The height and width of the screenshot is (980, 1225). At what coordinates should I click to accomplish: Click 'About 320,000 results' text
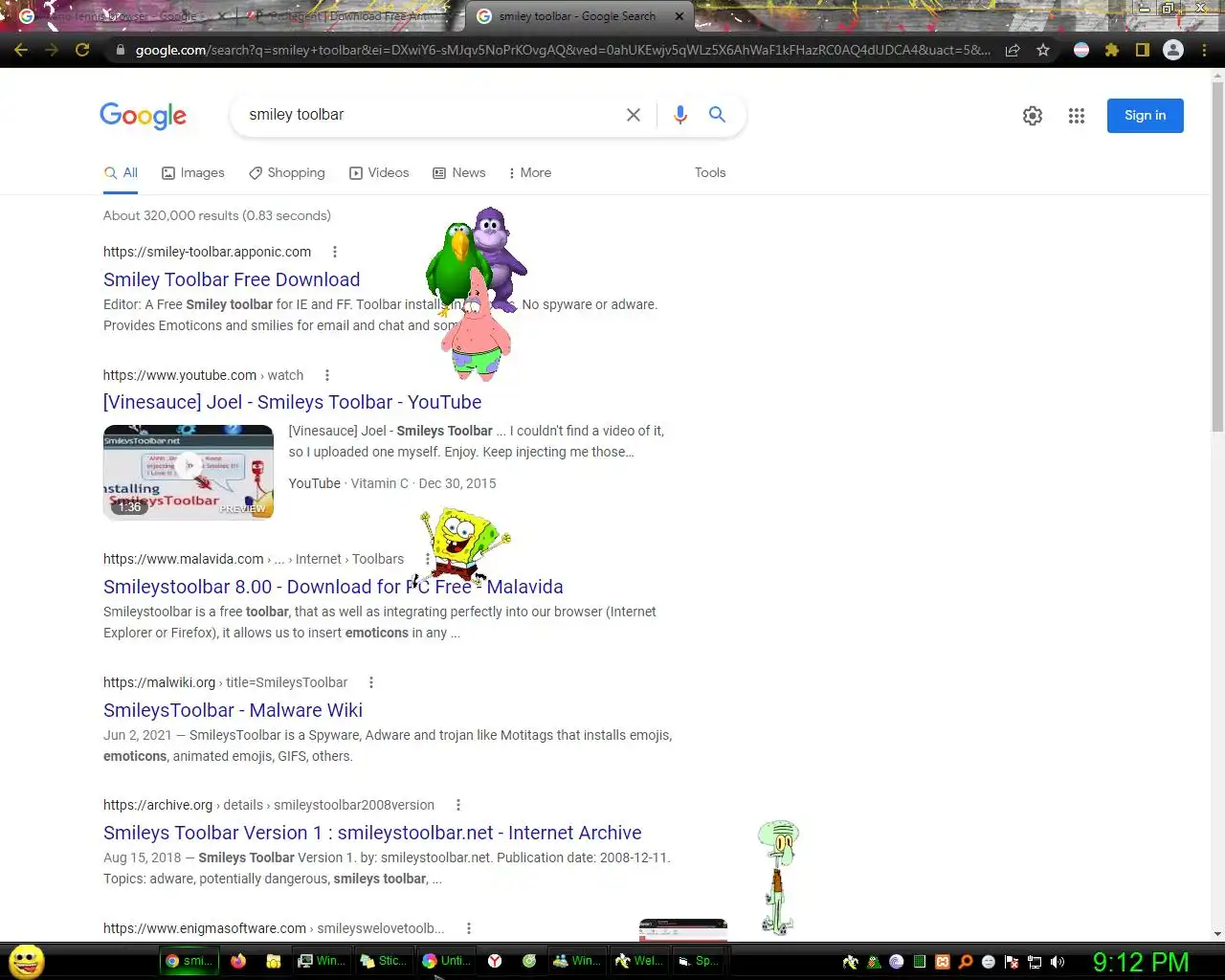coord(170,215)
